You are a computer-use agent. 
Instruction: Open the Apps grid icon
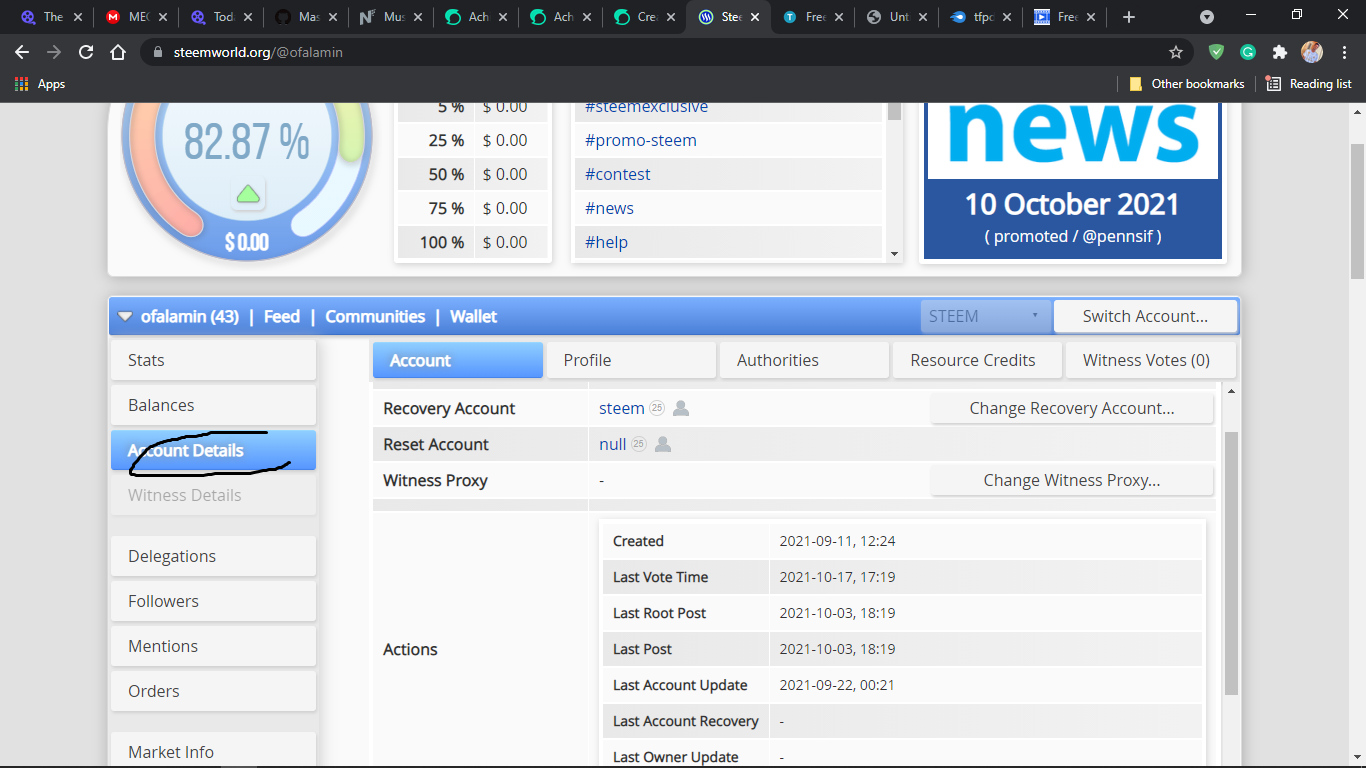[21, 84]
